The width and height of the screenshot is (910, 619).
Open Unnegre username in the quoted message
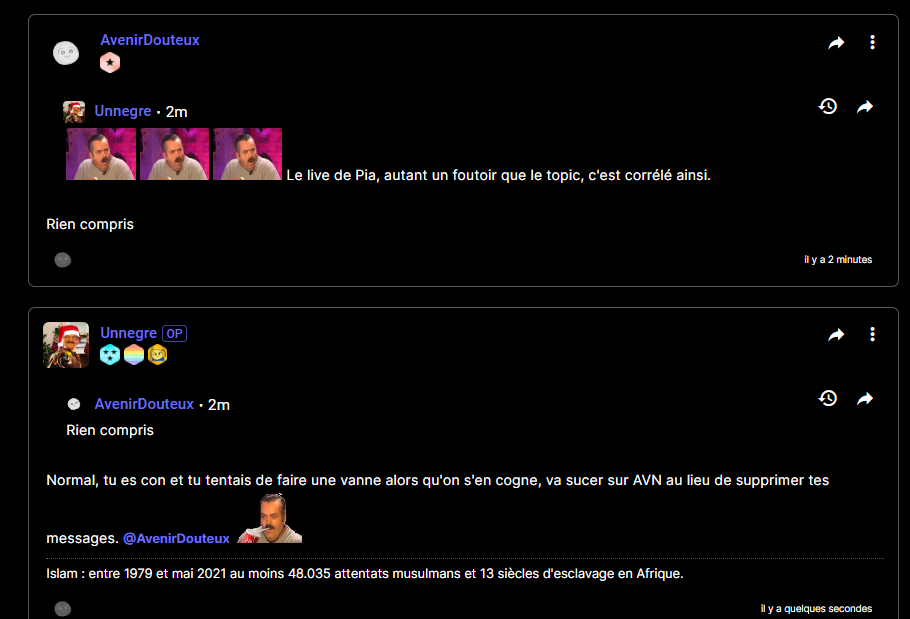pyautogui.click(x=122, y=111)
